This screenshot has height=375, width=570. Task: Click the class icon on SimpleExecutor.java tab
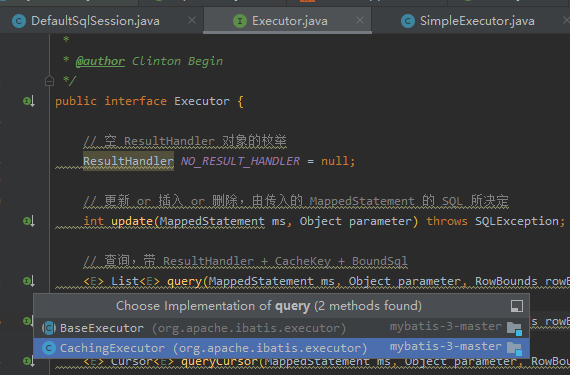coord(408,21)
